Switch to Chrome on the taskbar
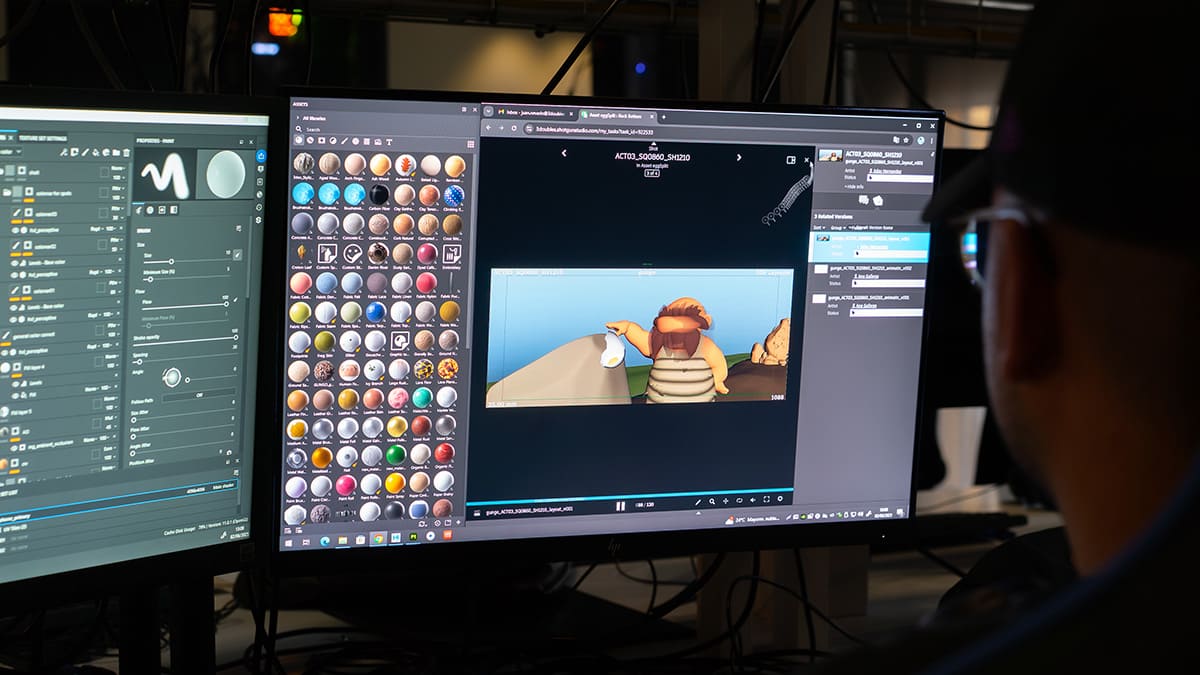 (378, 538)
